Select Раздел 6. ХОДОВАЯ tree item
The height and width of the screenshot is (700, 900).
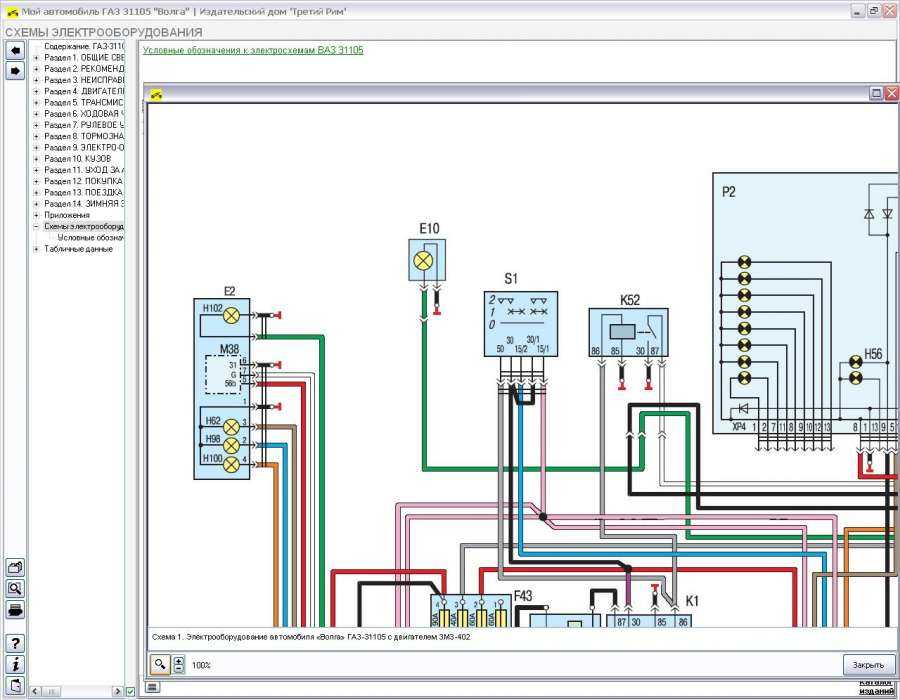[84, 114]
